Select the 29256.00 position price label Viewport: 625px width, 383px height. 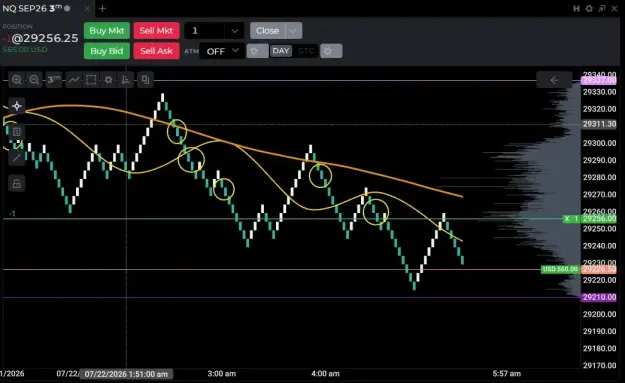599,219
